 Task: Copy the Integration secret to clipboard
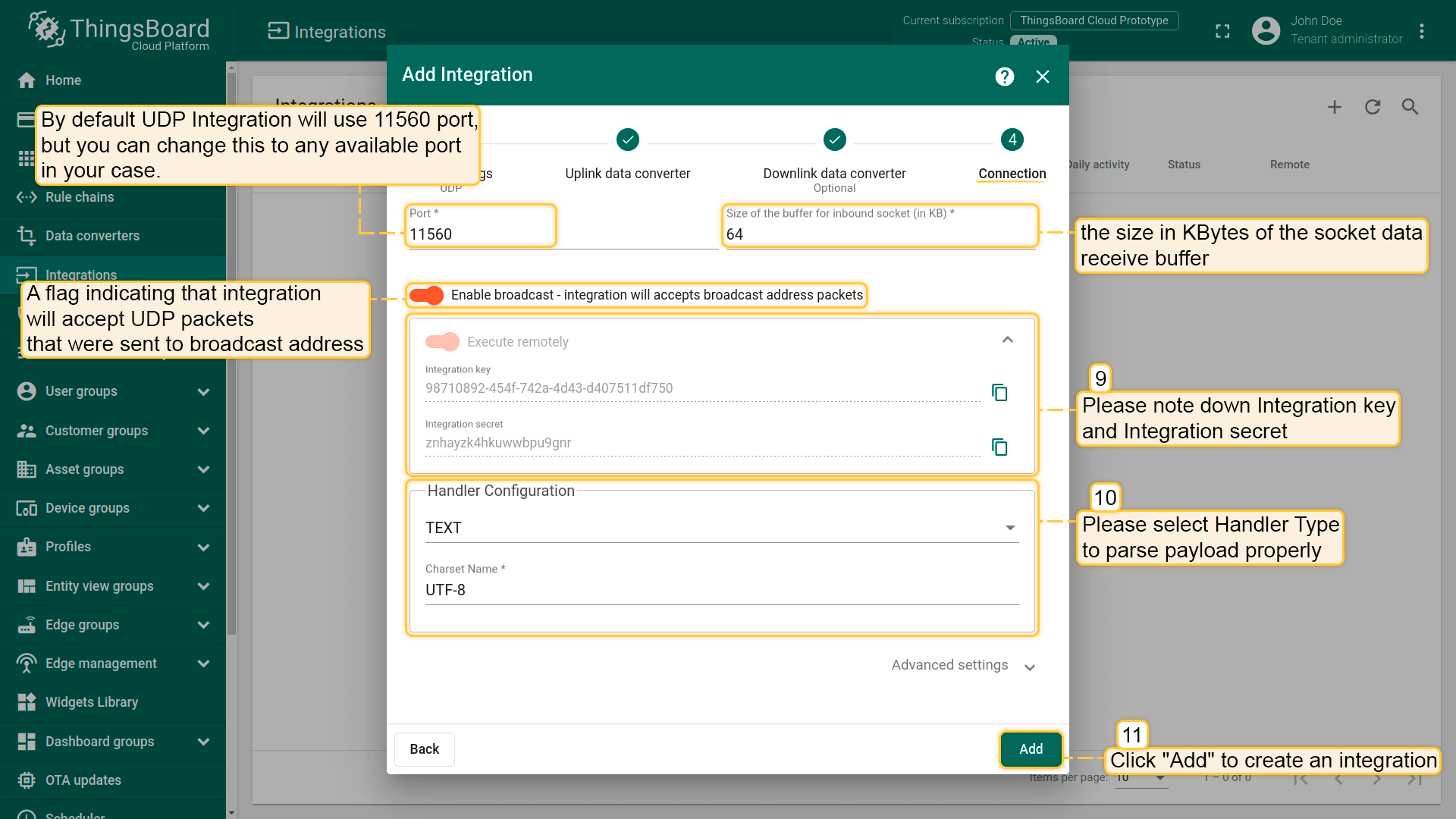point(999,447)
